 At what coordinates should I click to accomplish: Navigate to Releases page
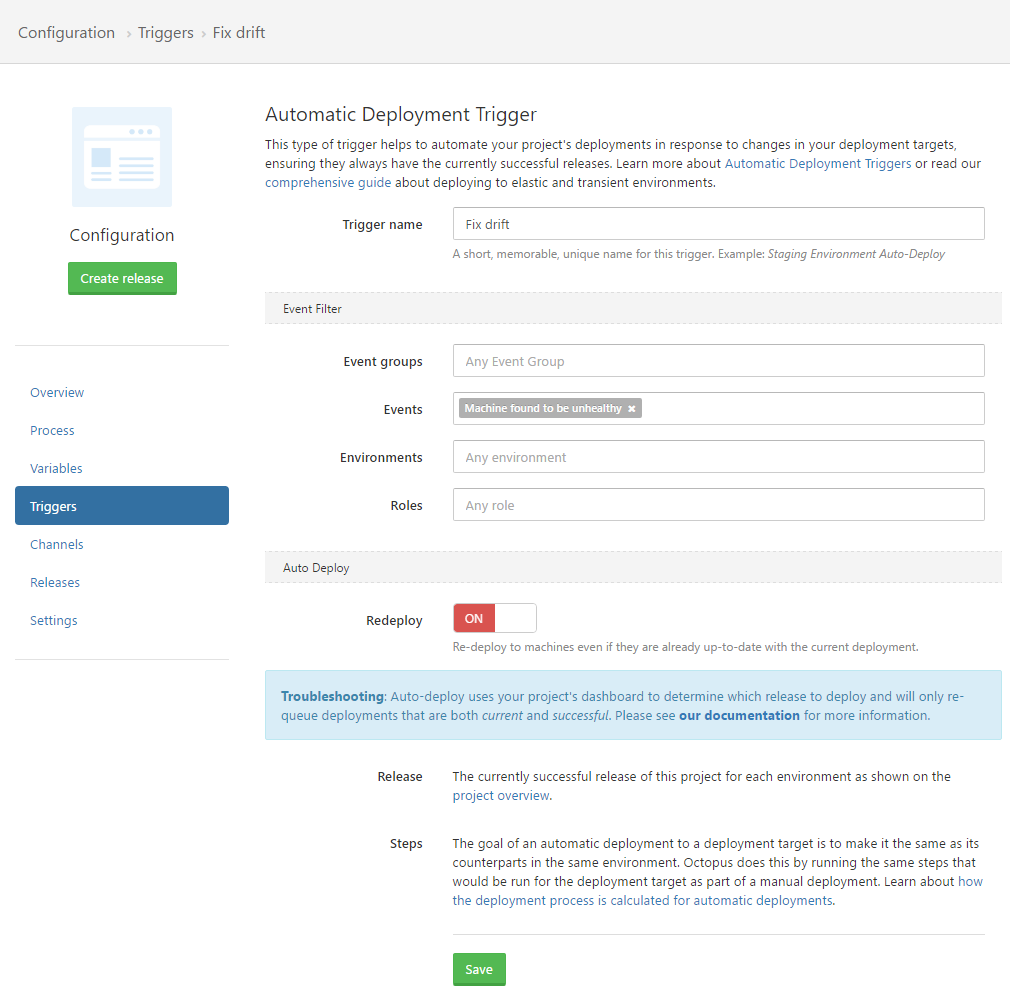(x=55, y=583)
